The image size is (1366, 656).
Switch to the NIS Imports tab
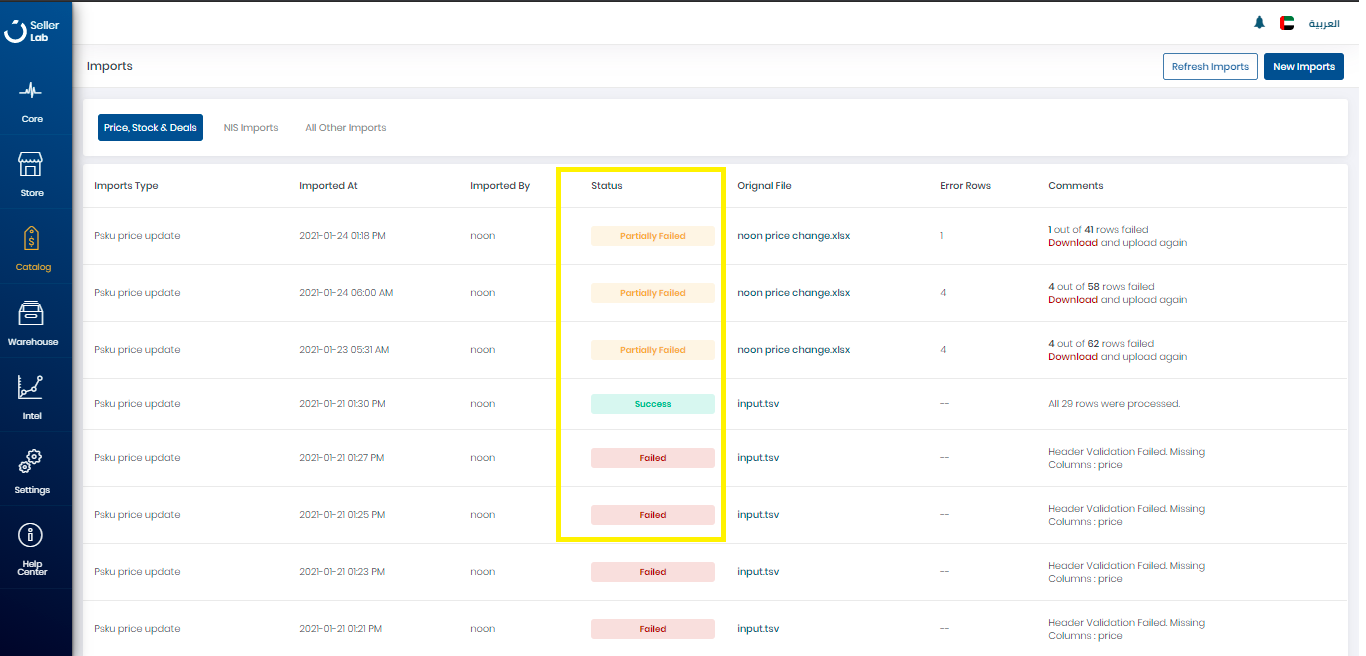click(251, 128)
